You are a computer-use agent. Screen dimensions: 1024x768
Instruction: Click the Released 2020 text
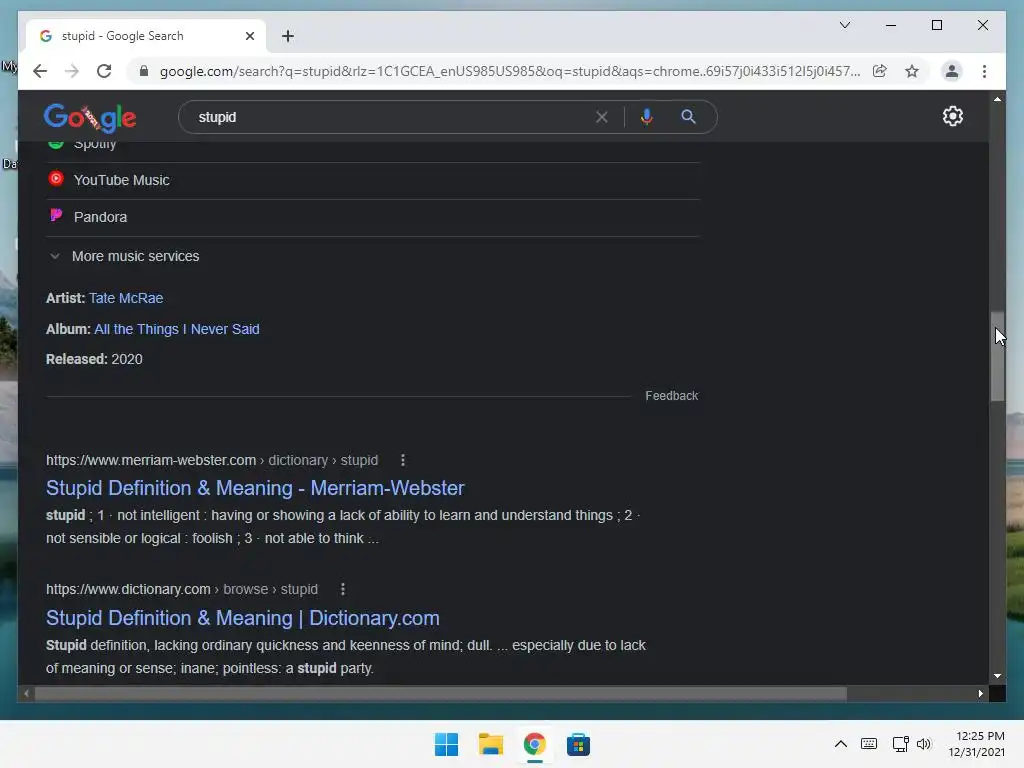point(94,359)
